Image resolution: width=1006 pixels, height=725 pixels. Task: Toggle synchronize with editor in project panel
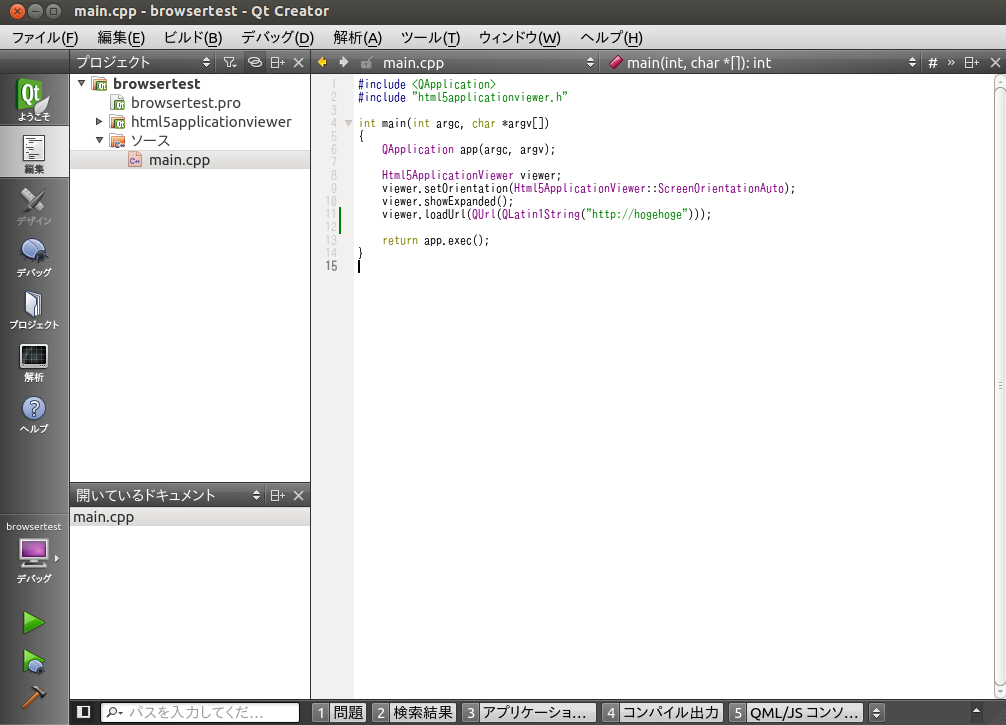click(x=253, y=62)
